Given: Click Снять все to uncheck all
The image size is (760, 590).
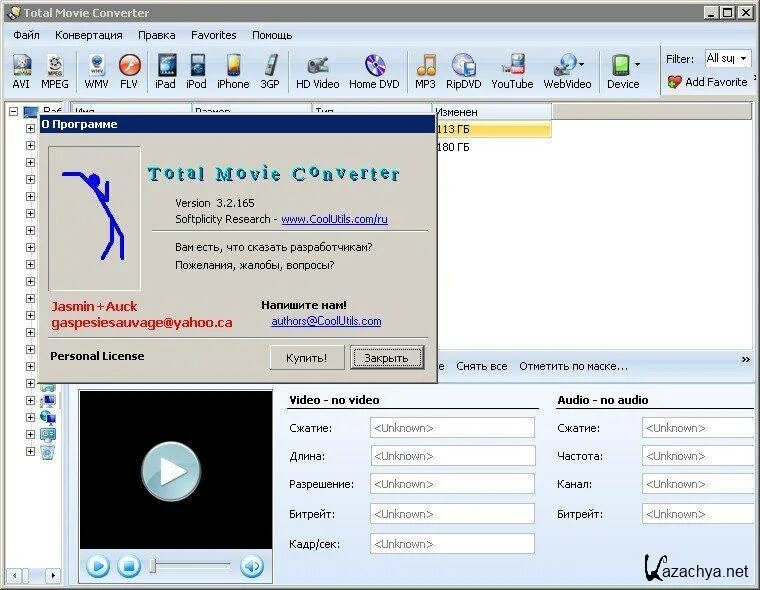Looking at the screenshot, I should click(482, 367).
